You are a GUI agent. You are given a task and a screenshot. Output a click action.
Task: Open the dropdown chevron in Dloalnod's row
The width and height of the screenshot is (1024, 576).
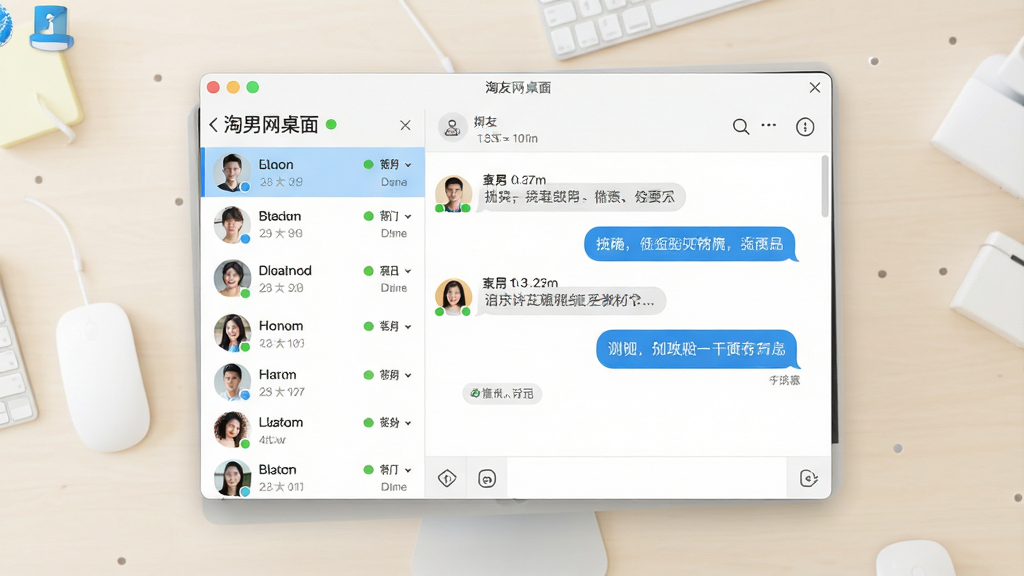click(408, 271)
